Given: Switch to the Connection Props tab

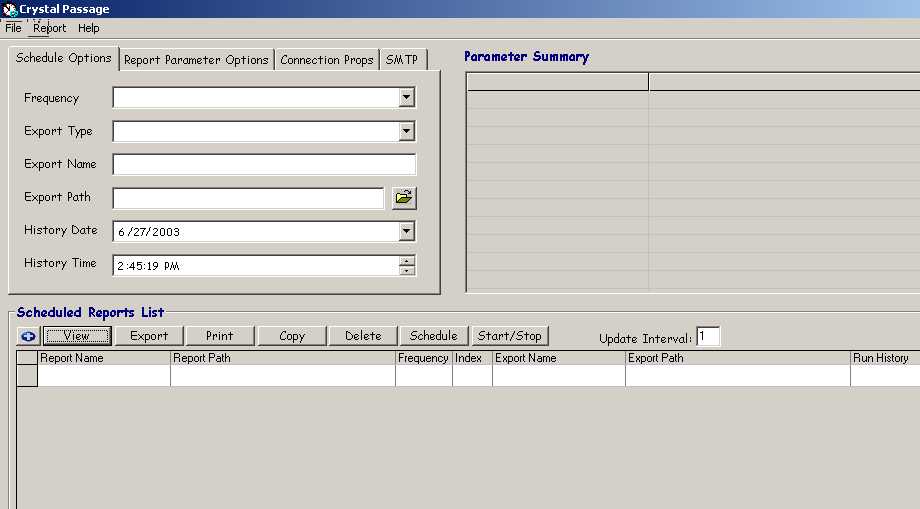Looking at the screenshot, I should click(327, 60).
